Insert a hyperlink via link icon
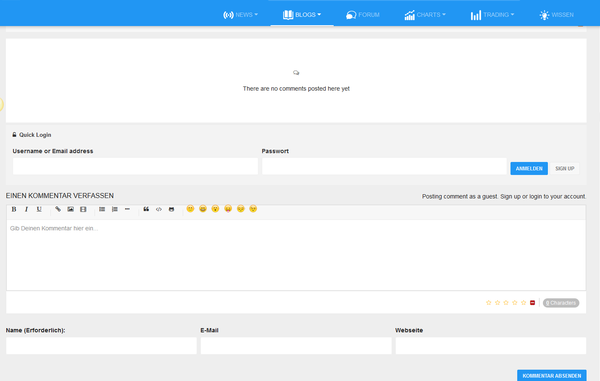Viewport: 600px width, 381px height. (x=58, y=209)
